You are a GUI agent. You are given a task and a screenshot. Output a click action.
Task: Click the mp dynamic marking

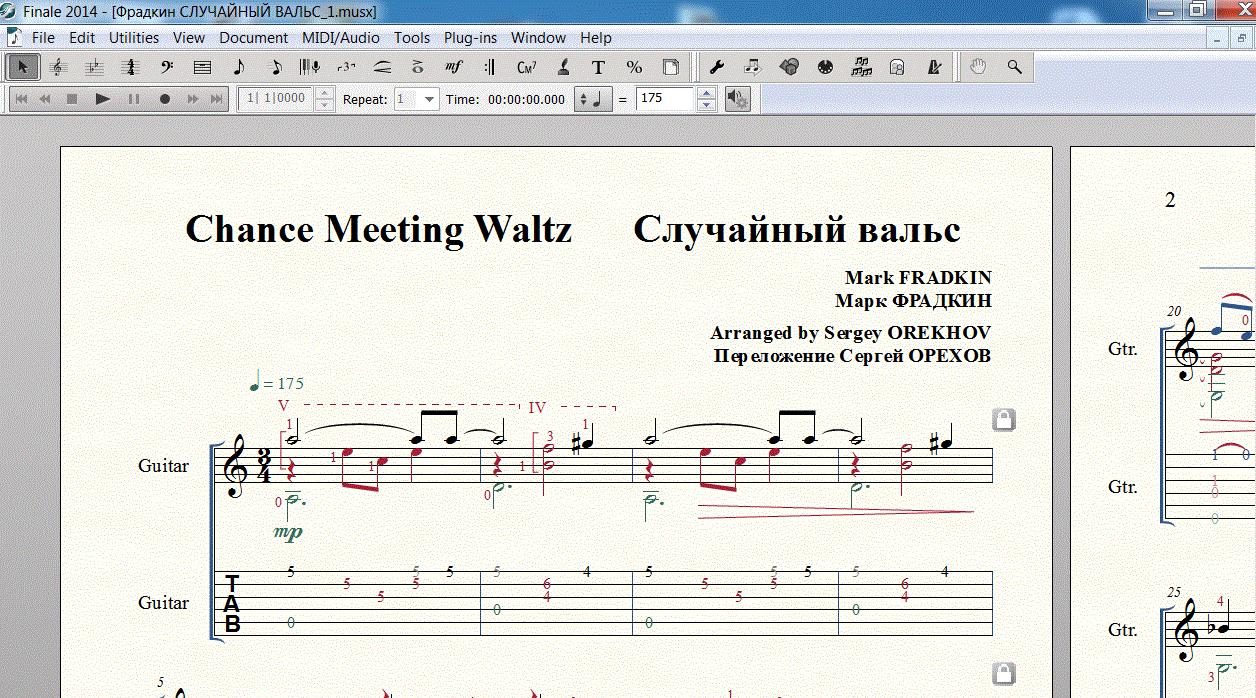288,533
